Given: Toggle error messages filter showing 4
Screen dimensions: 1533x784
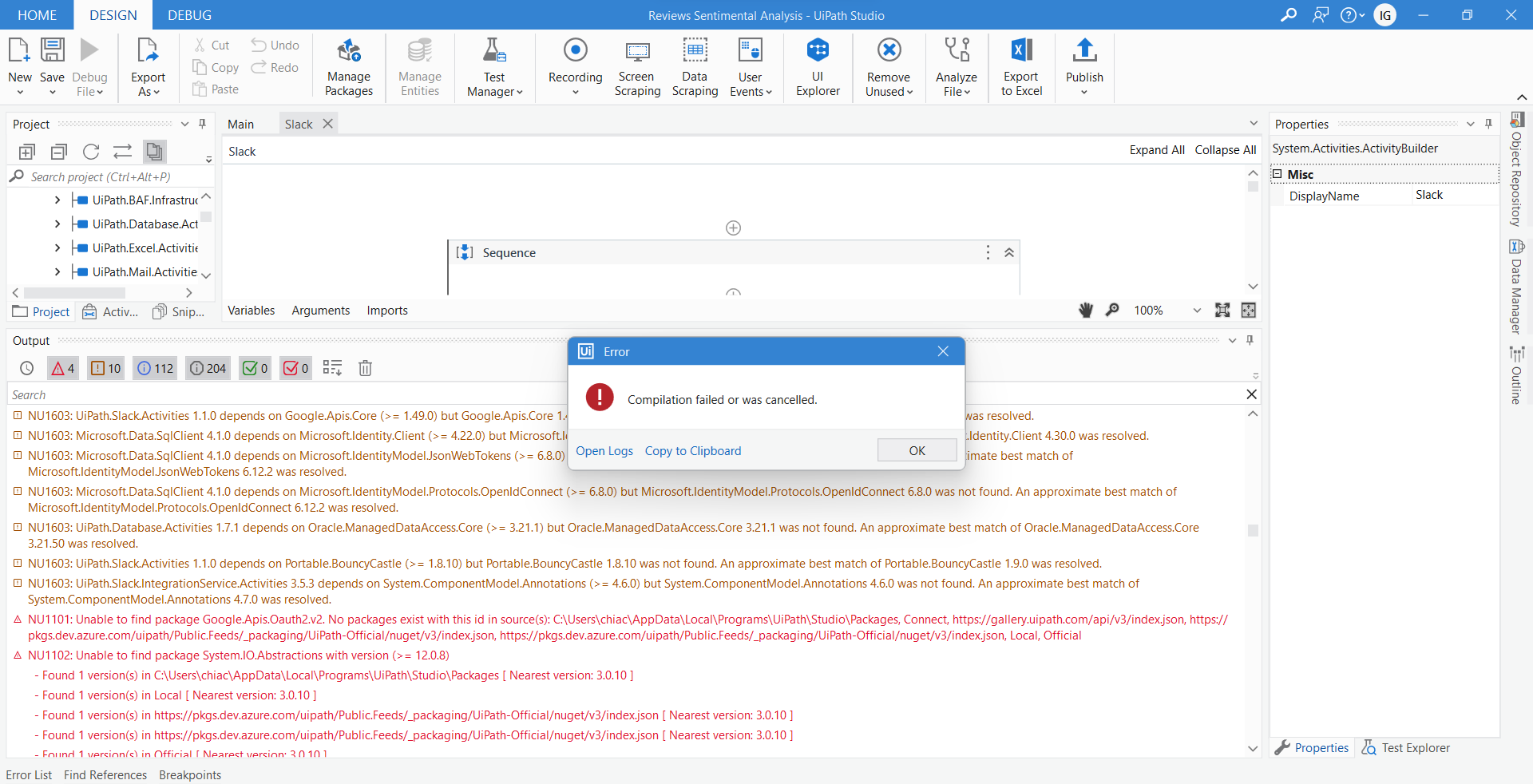Looking at the screenshot, I should [x=63, y=368].
